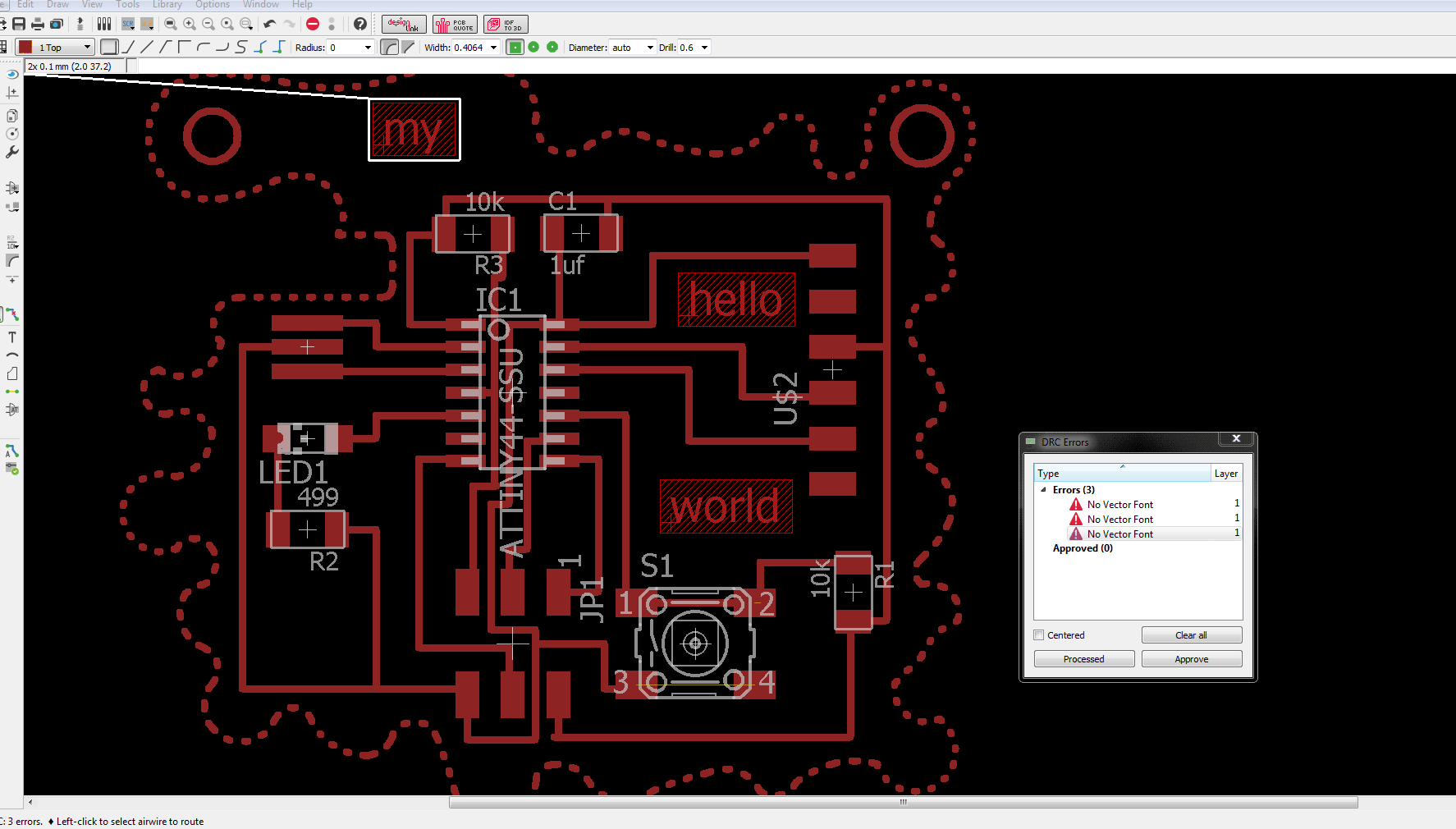Viewport: 1456px width, 829px height.
Task: Select the Replace part tool
Action: tap(12, 208)
